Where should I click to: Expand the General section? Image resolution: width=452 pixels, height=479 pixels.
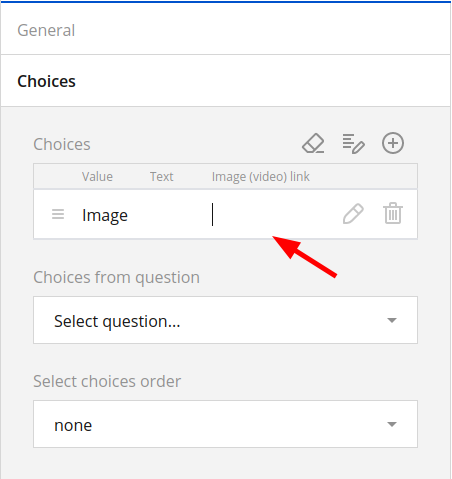226,30
